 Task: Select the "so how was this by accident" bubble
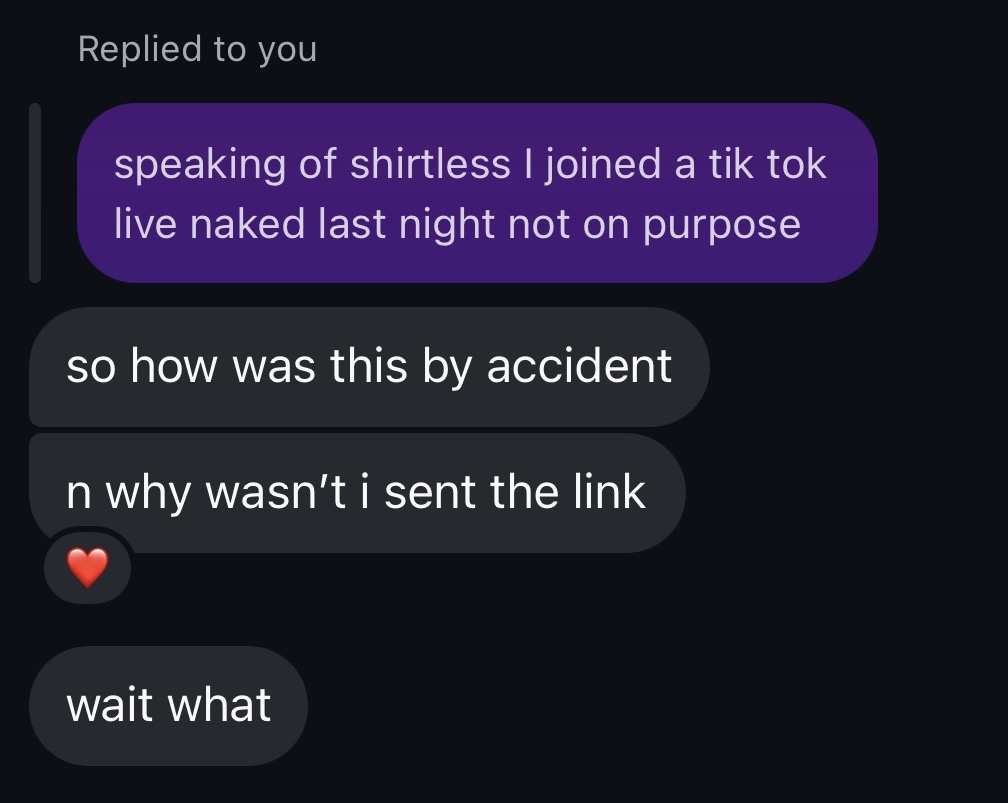(368, 367)
